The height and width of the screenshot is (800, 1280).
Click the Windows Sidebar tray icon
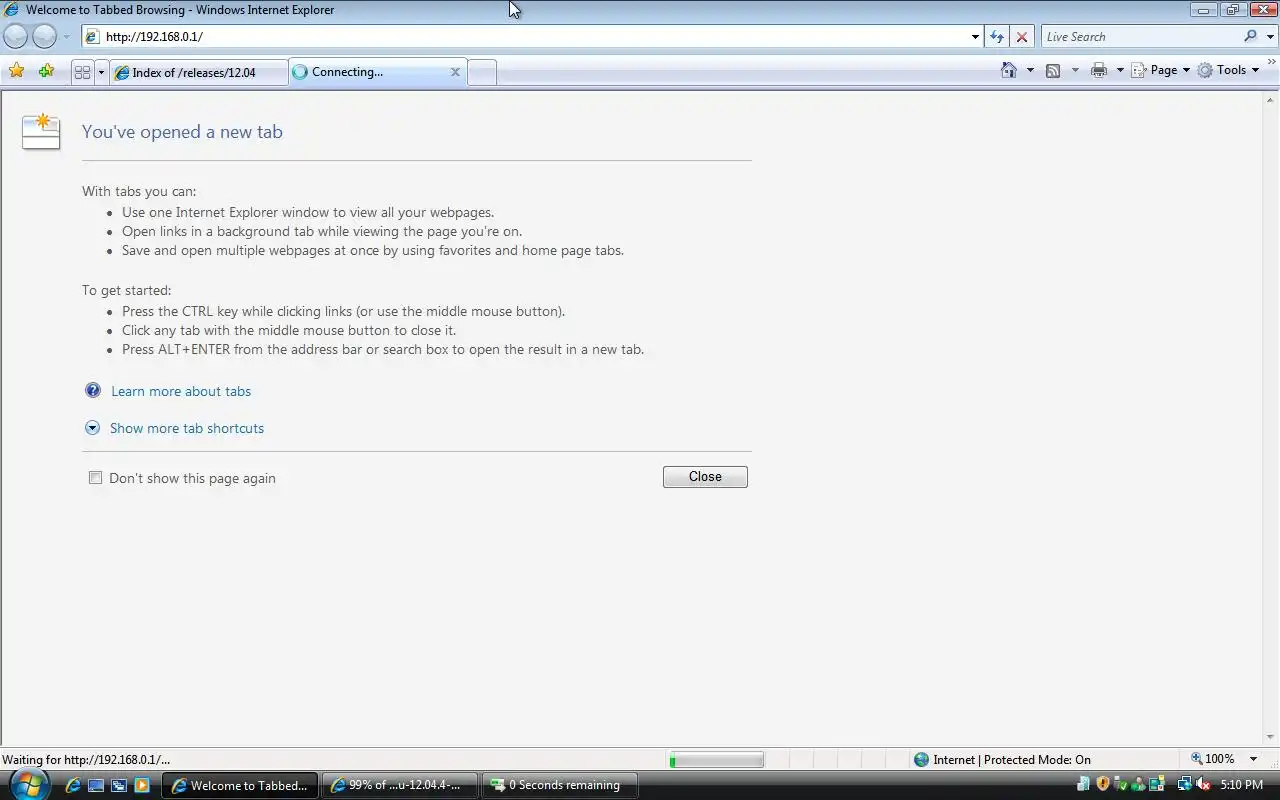pyautogui.click(x=1157, y=785)
